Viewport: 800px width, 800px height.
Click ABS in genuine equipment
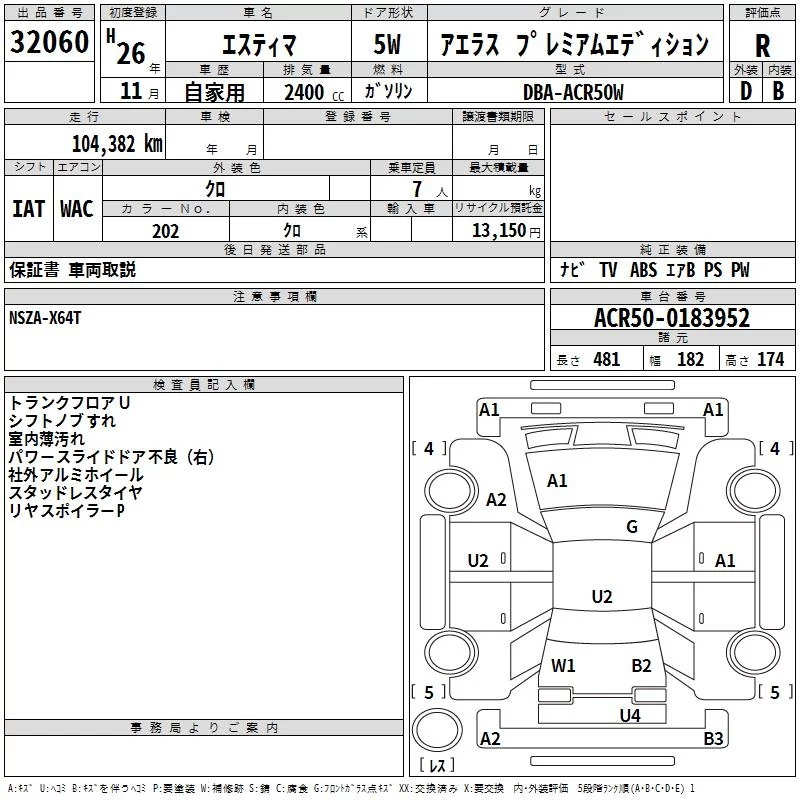643,269
